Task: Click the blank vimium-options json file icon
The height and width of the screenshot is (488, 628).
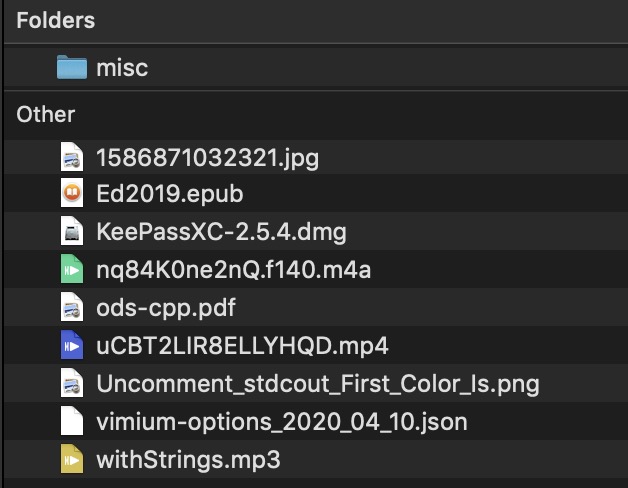Action: coord(71,422)
